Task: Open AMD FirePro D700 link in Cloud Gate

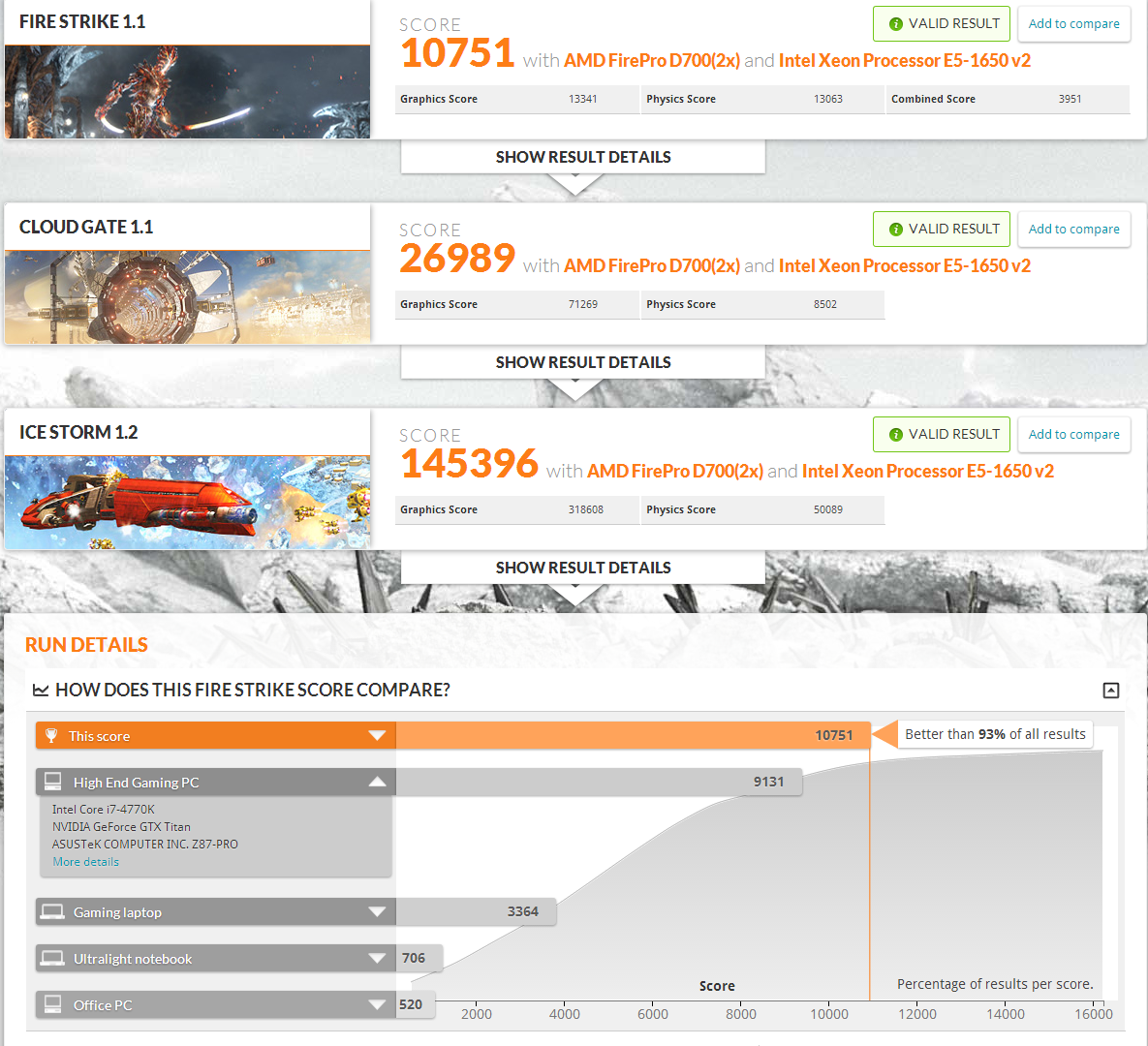Action: tap(652, 265)
